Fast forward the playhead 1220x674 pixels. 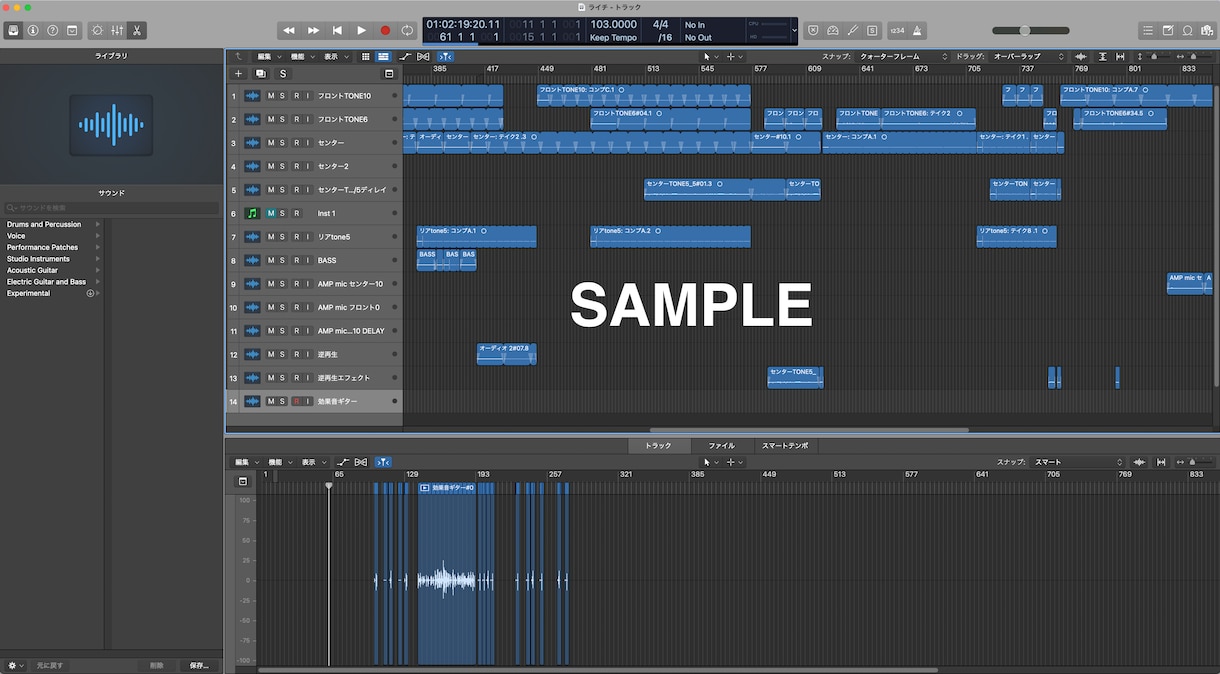(313, 30)
